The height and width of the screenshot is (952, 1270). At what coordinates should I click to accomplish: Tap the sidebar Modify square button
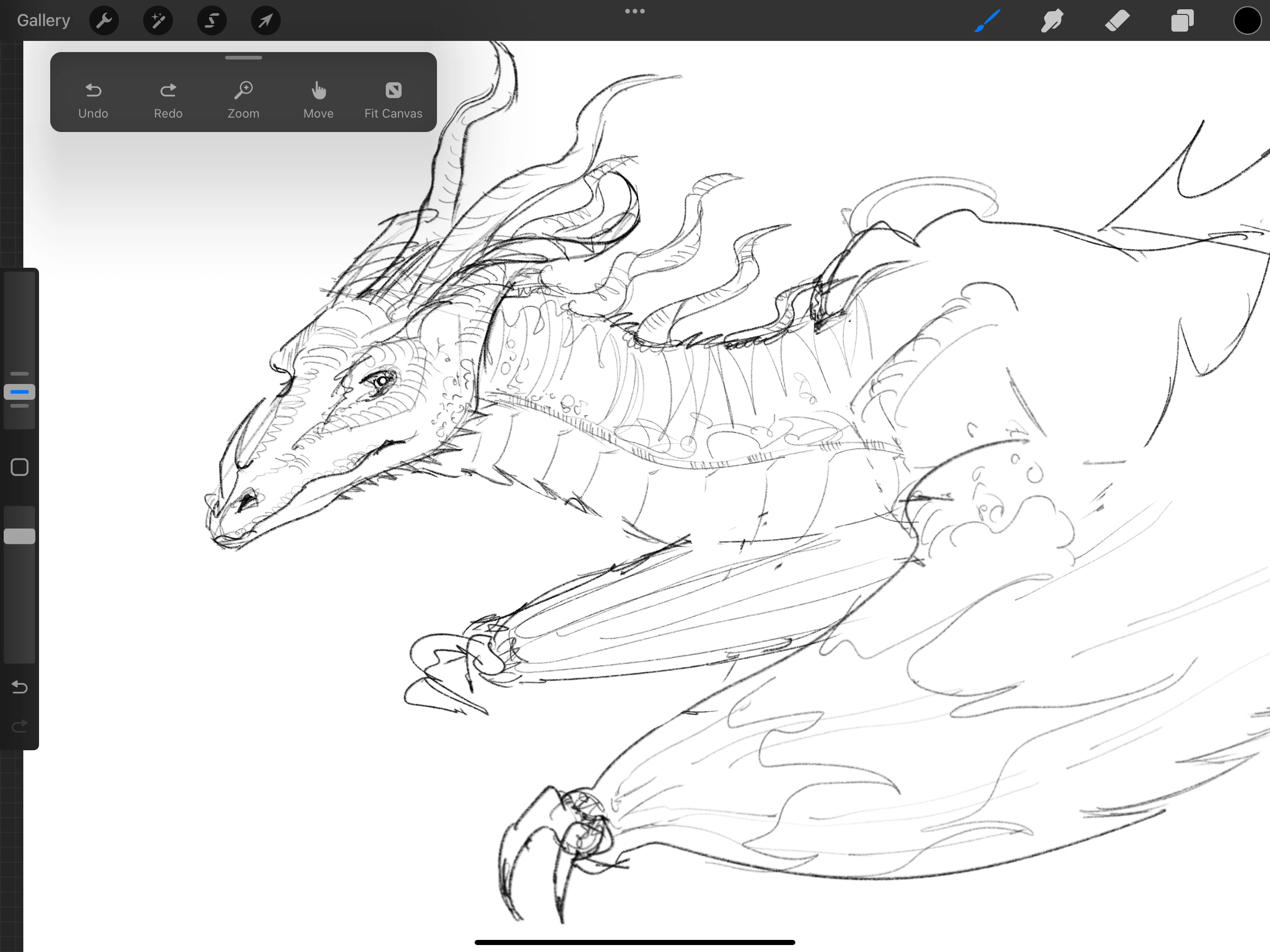click(20, 467)
